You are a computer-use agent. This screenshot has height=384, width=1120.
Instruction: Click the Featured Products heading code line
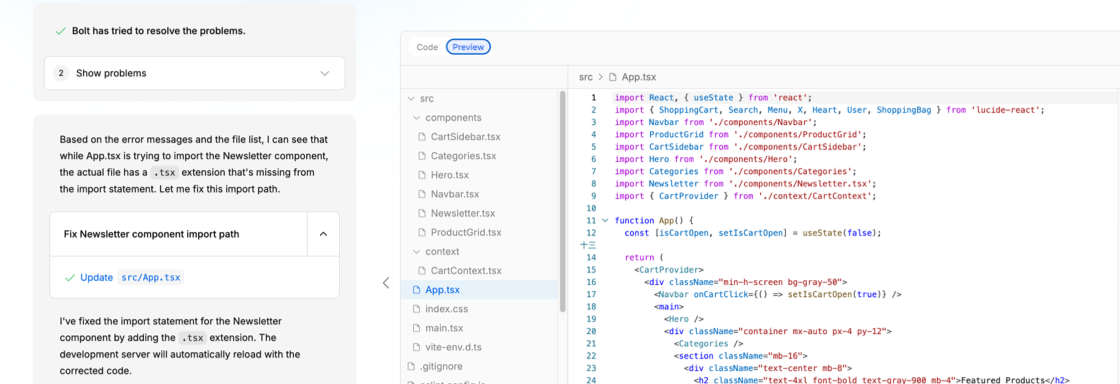(881, 380)
